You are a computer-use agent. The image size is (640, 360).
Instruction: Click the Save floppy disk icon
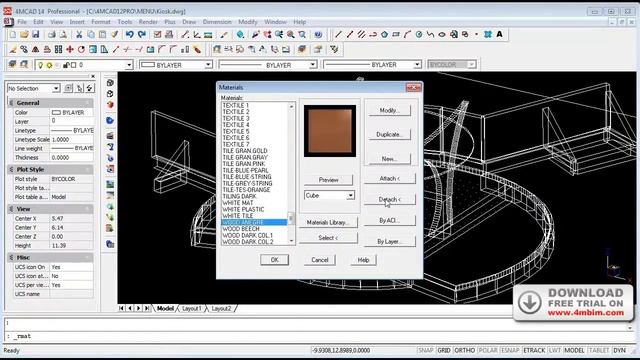pyautogui.click(x=36, y=35)
